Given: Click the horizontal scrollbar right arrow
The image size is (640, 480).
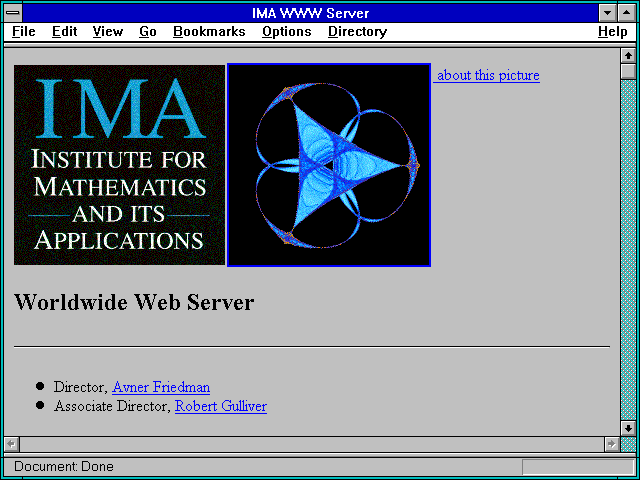Looking at the screenshot, I should click(611, 444).
